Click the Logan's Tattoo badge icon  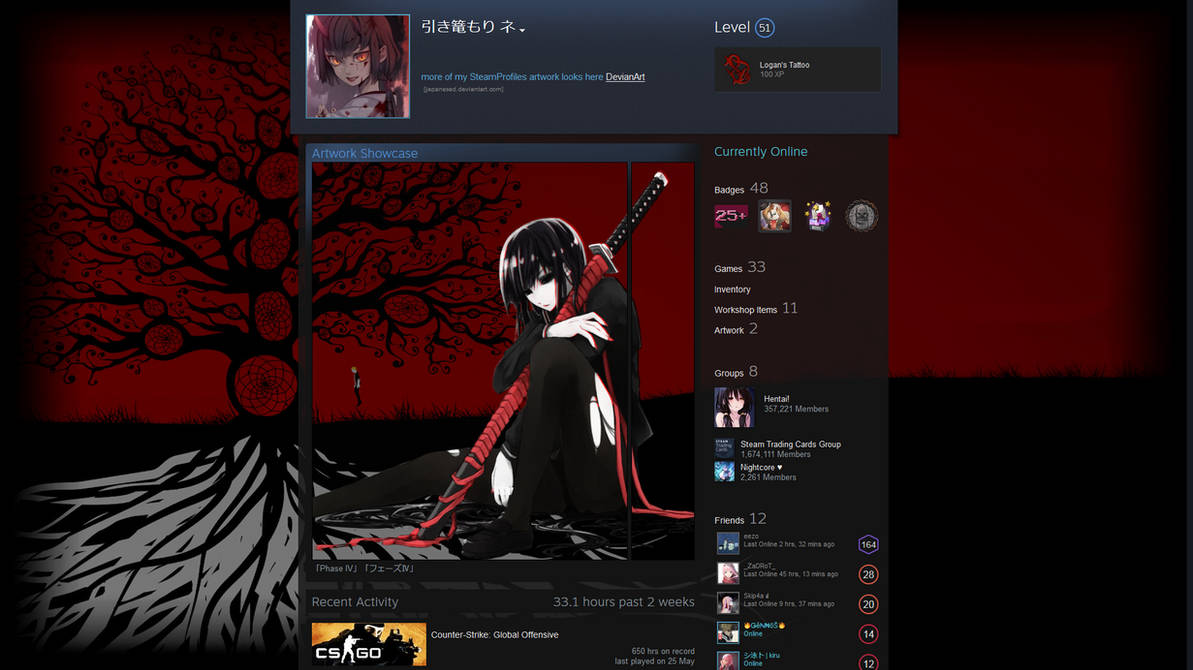[x=736, y=69]
